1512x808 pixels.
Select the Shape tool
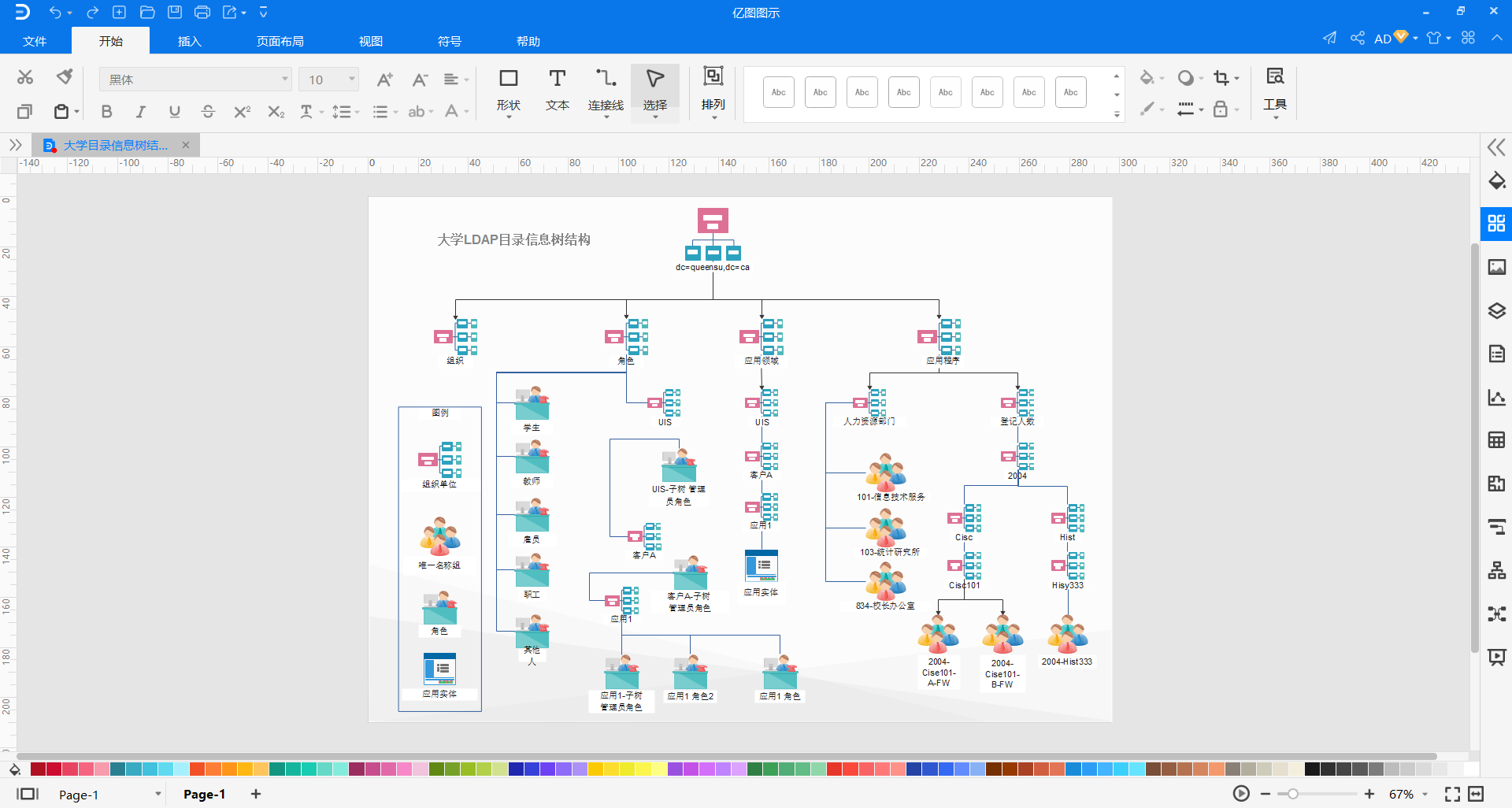point(509,91)
